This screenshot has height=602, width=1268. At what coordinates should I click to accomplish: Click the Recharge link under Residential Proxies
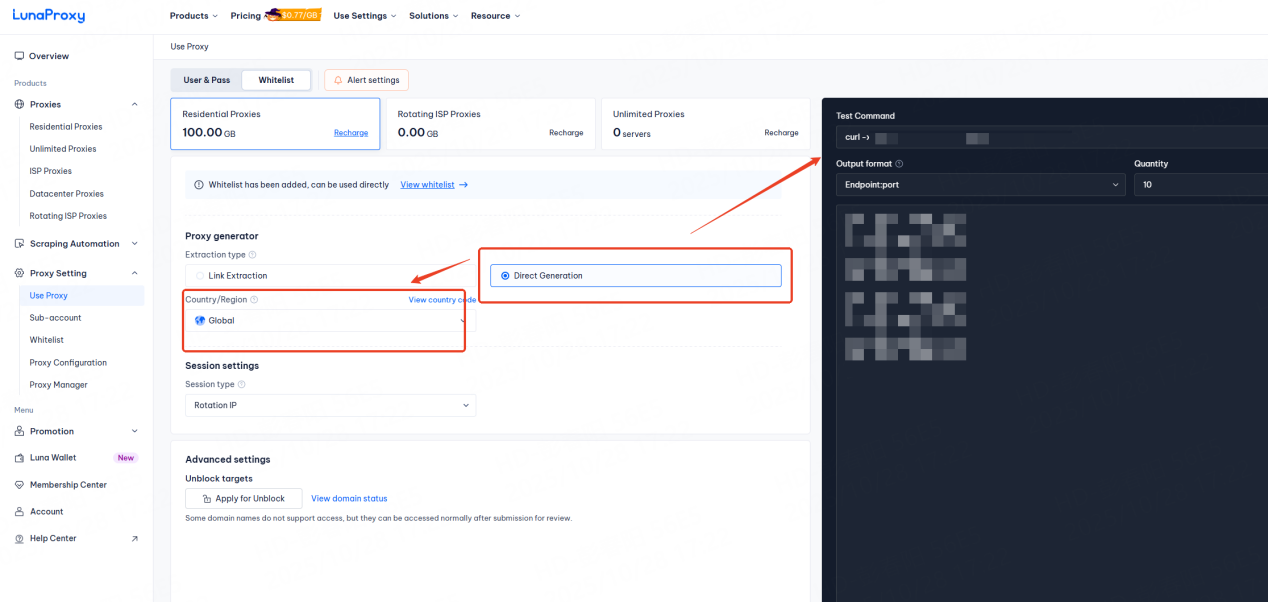(x=351, y=132)
